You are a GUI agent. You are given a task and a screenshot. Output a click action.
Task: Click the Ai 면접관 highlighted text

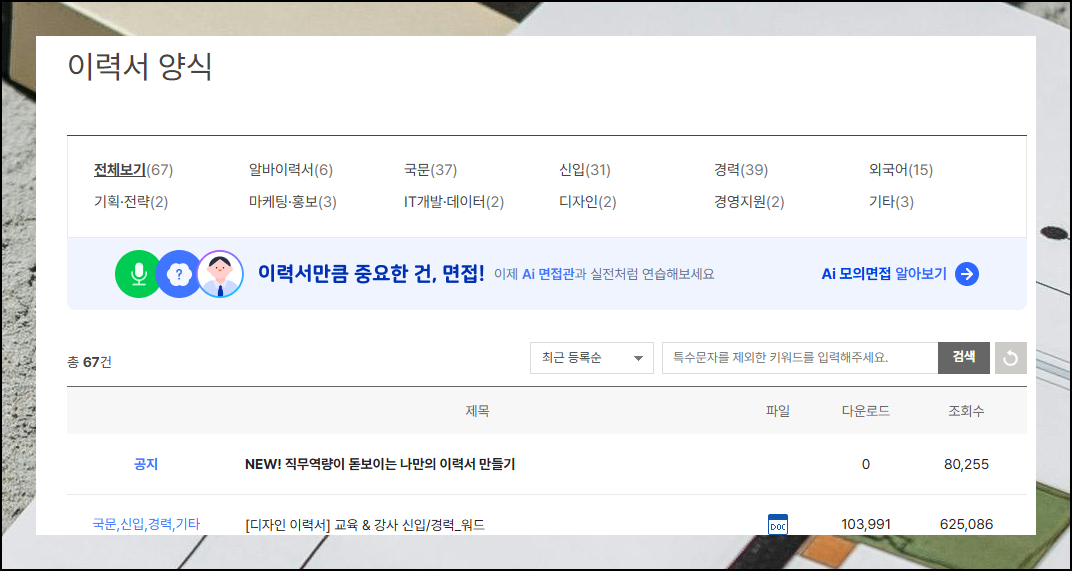[548, 274]
